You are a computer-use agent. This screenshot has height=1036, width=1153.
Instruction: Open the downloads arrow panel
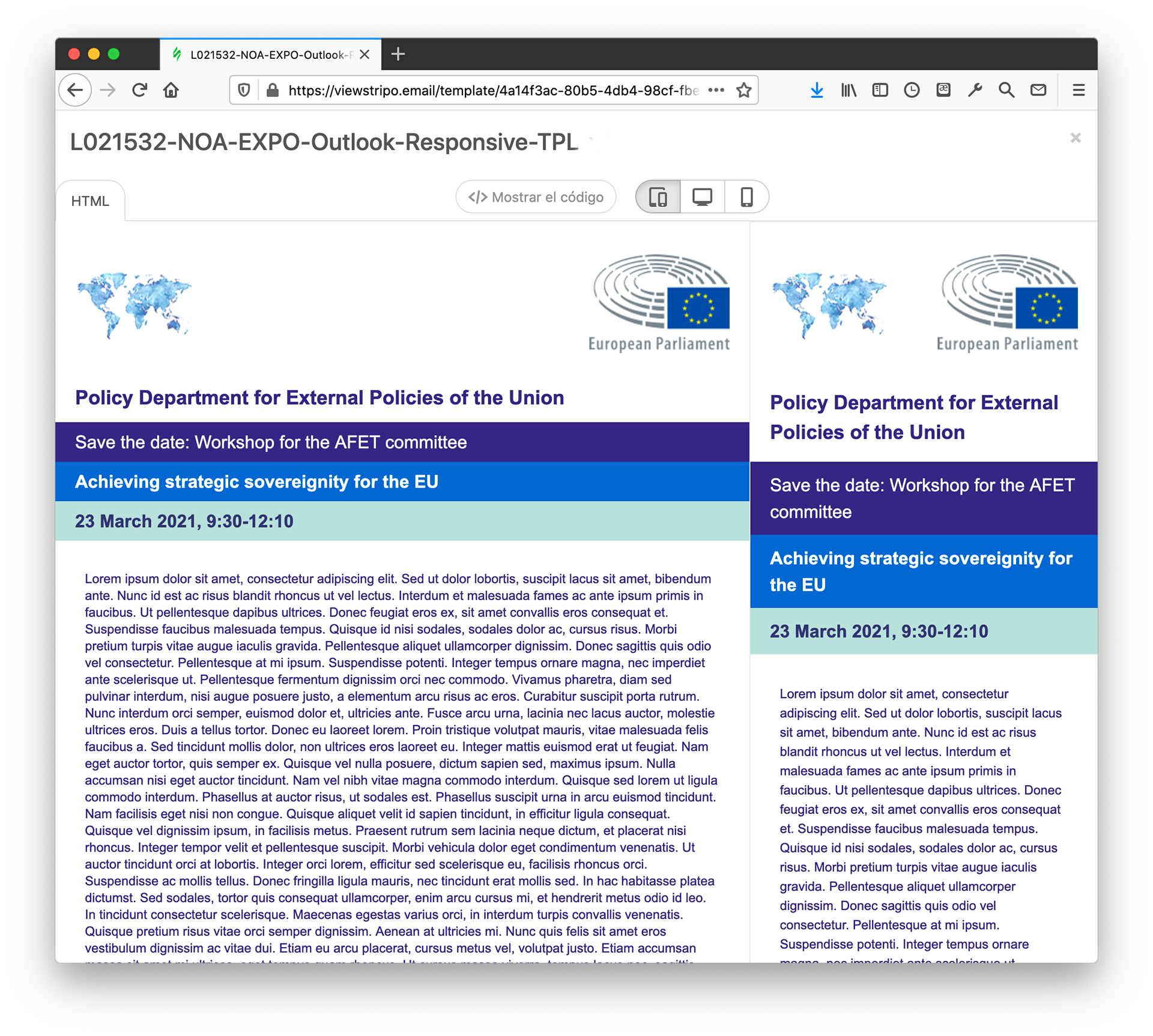coord(817,90)
